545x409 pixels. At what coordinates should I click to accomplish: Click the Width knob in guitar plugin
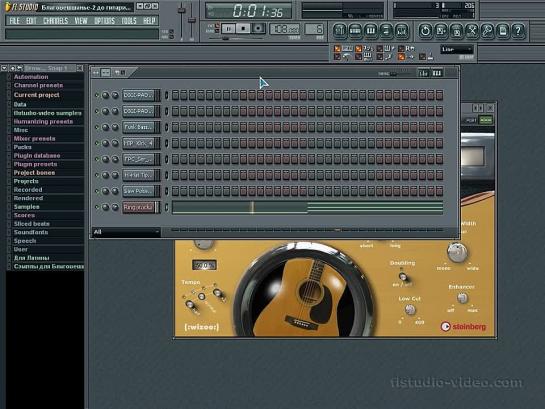pyautogui.click(x=457, y=252)
